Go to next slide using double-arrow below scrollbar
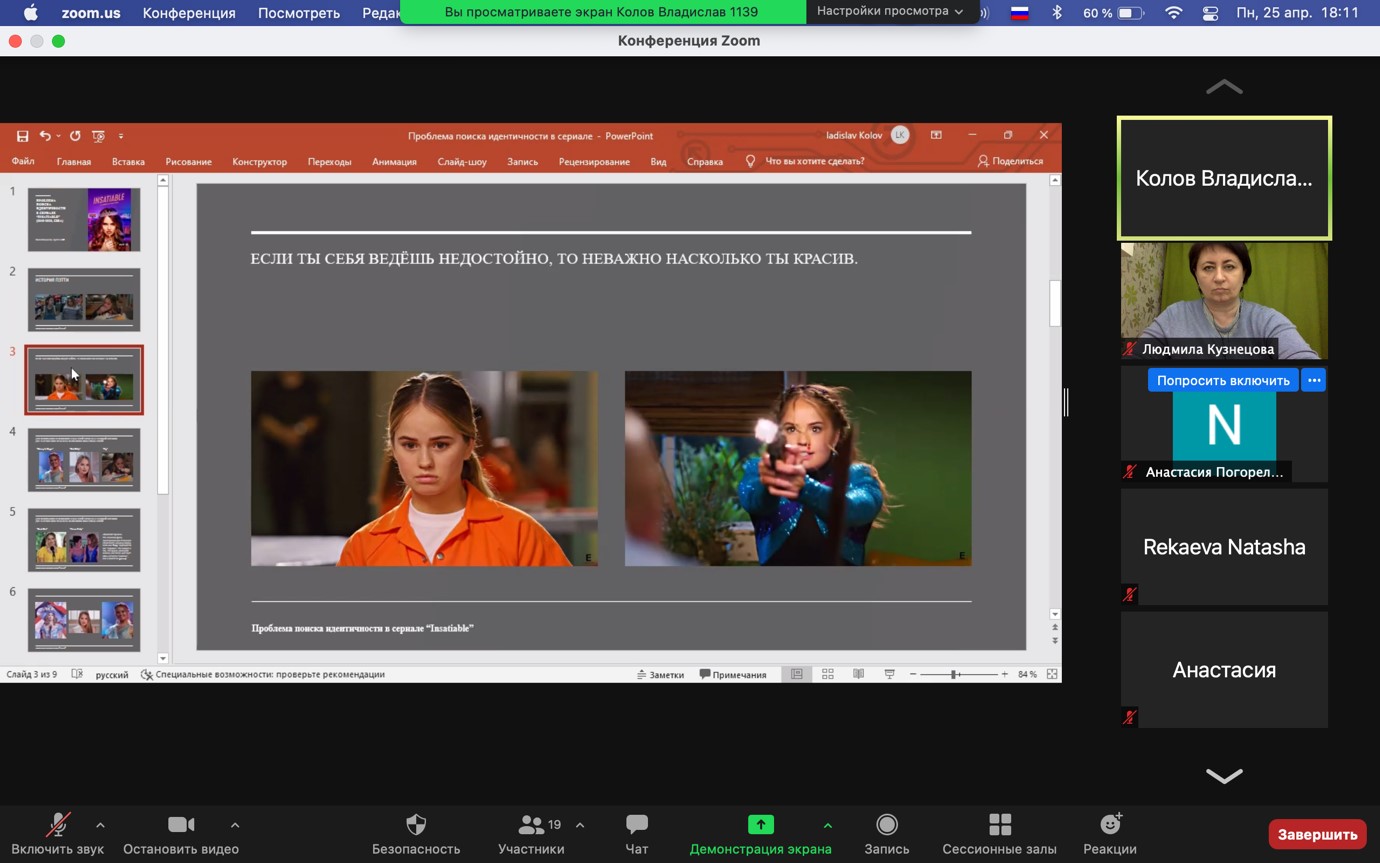This screenshot has height=863, width=1380. (1054, 640)
